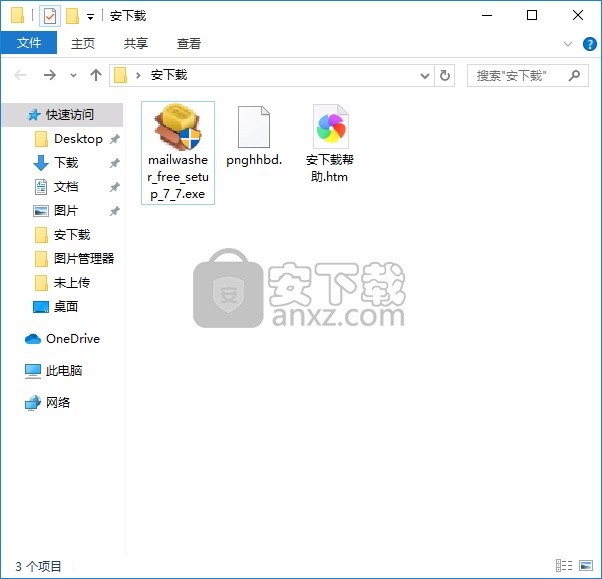Select the 安下载帮助.htm file icon
This screenshot has height=579, width=602.
point(330,127)
